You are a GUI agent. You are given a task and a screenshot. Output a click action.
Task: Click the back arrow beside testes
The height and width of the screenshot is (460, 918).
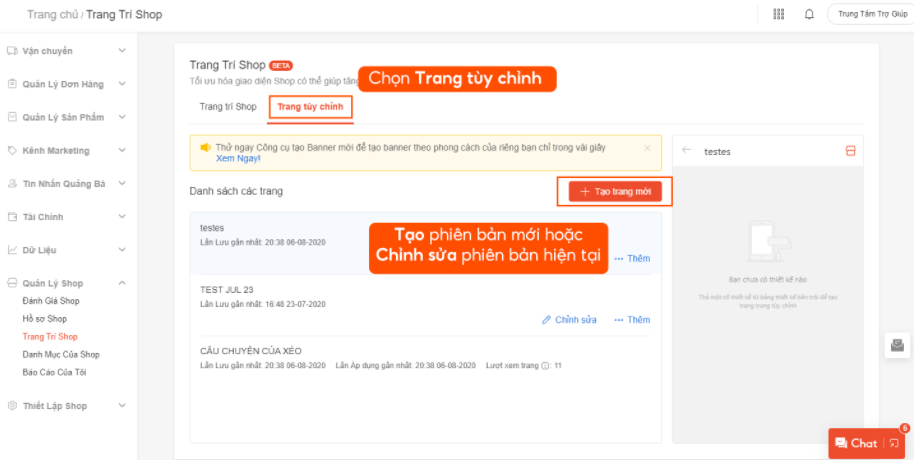[686, 151]
